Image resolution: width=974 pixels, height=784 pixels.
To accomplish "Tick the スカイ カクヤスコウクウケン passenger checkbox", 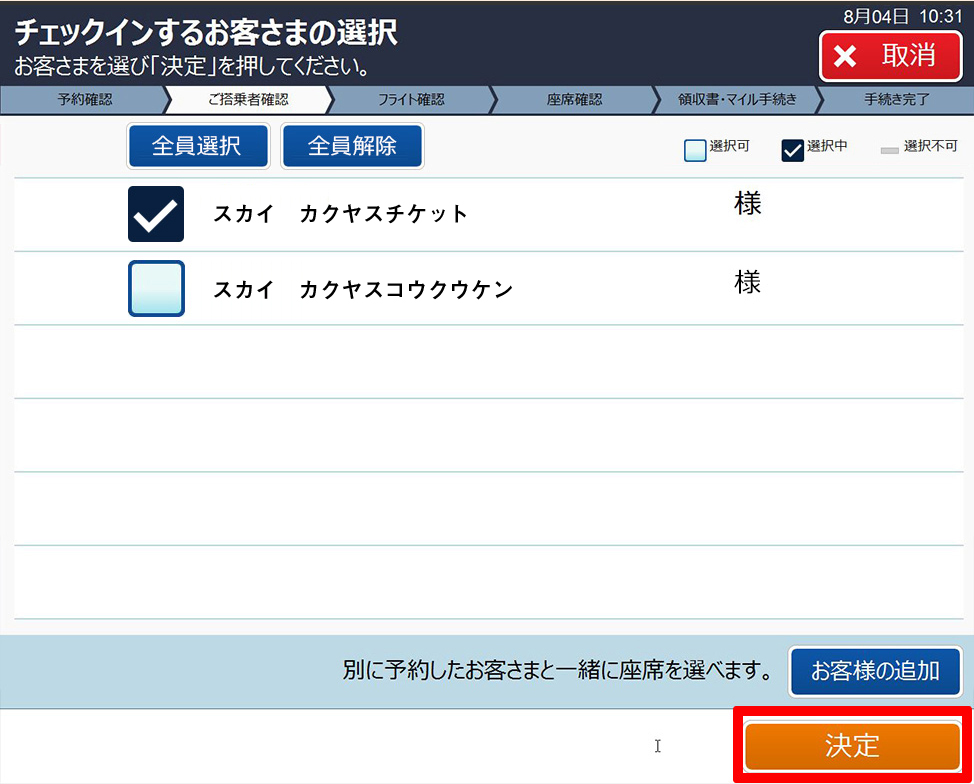I will 156,289.
